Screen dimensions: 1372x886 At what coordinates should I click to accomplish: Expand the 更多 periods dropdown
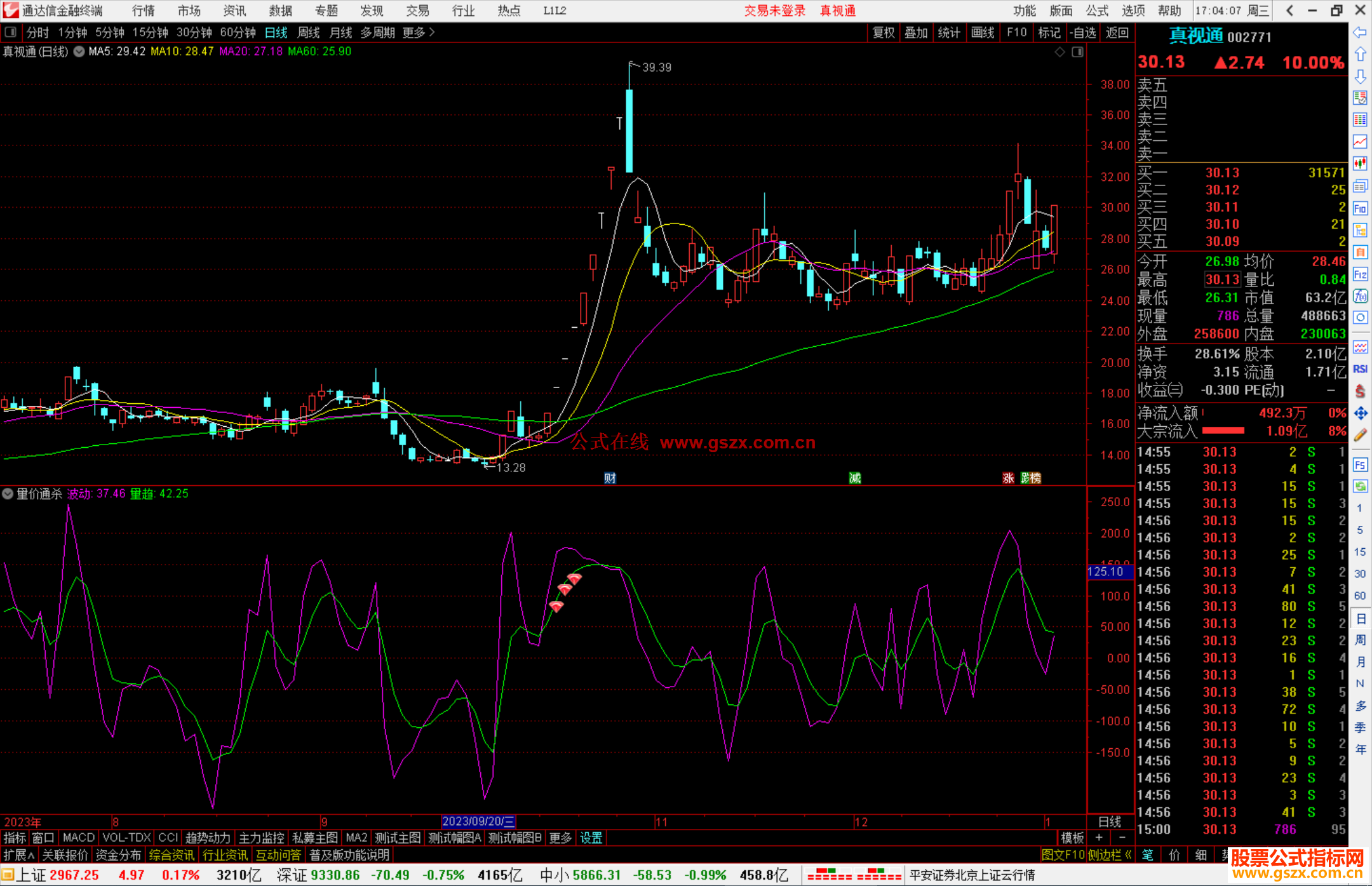click(x=419, y=32)
